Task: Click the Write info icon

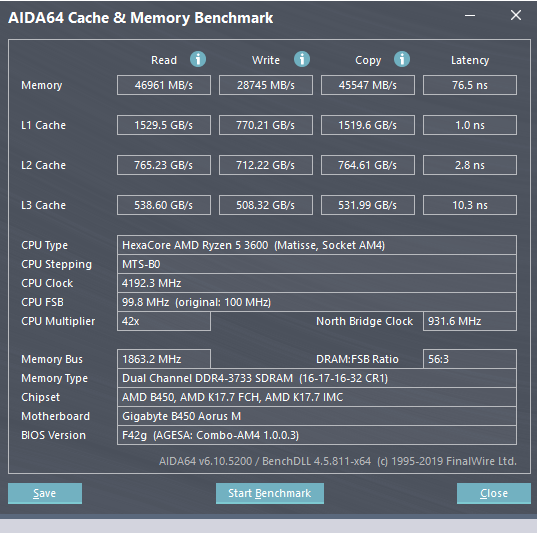Action: tap(302, 59)
